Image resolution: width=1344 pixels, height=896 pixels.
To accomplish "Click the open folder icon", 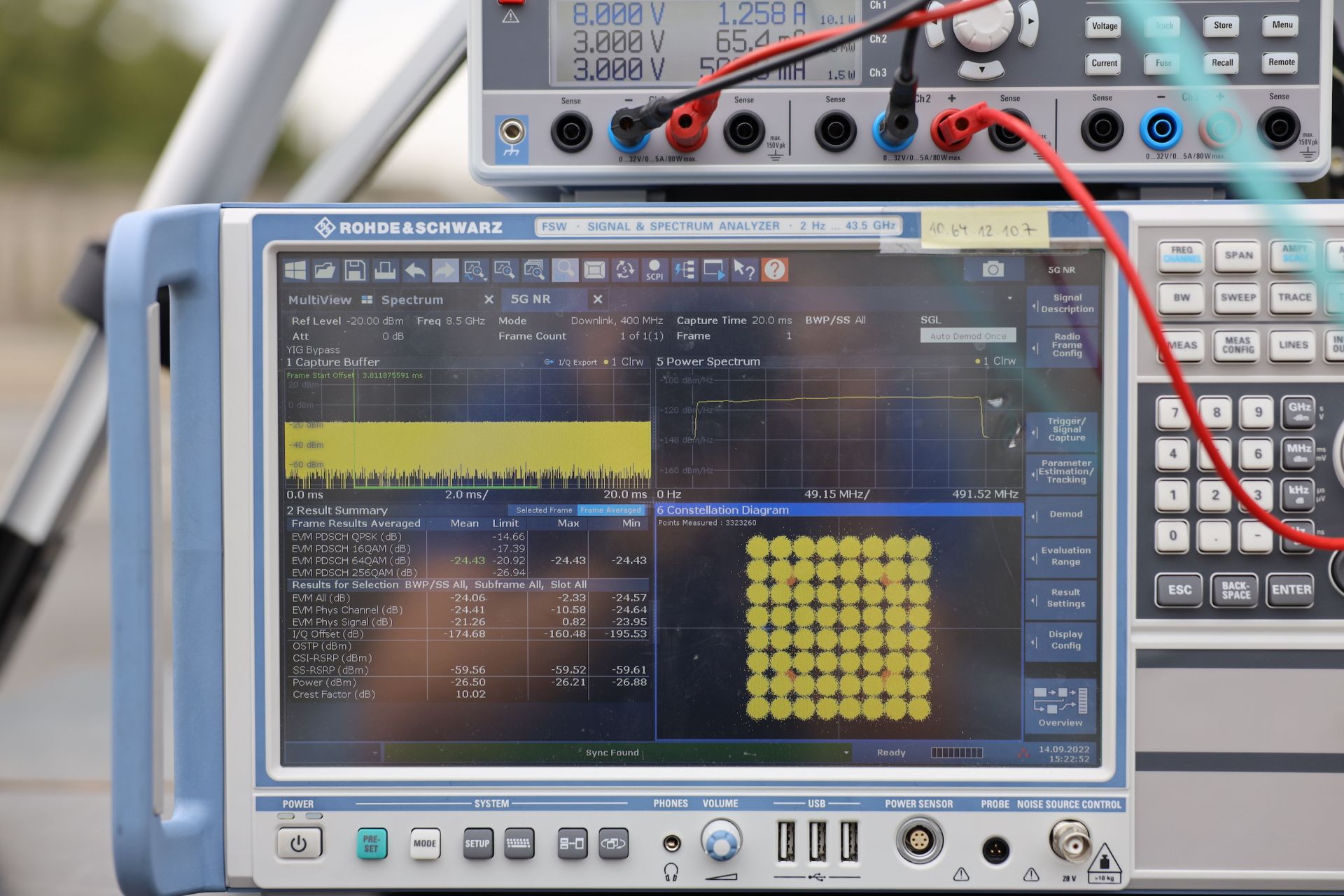I will point(325,270).
